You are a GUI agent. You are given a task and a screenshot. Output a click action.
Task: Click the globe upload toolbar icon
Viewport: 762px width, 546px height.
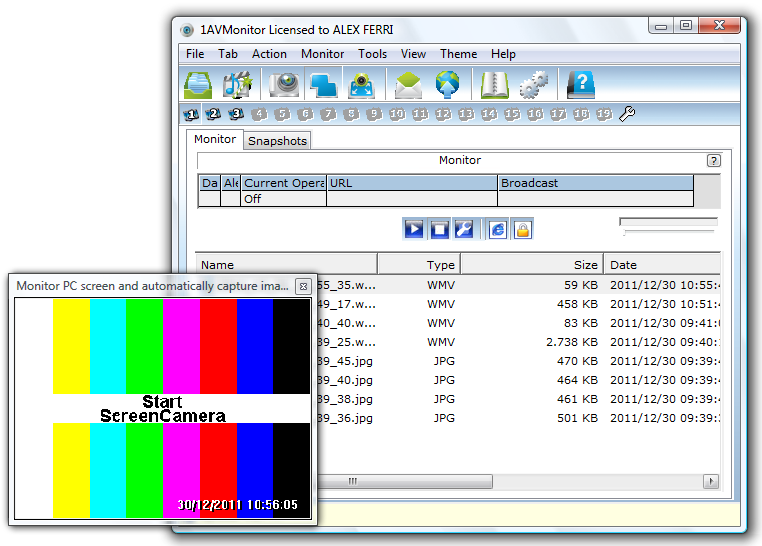click(447, 86)
